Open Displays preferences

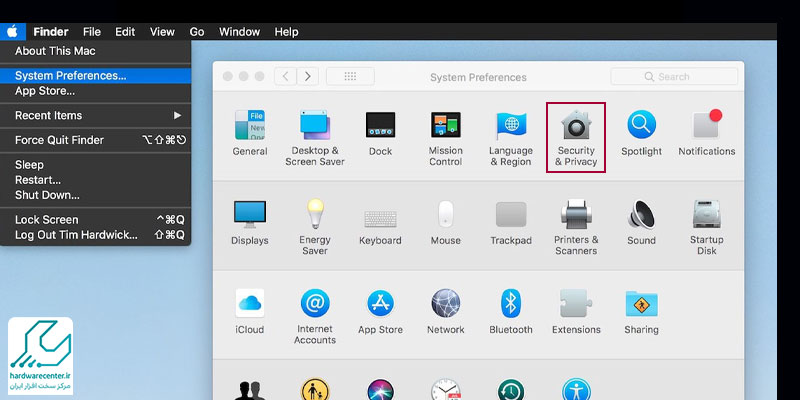coord(249,222)
